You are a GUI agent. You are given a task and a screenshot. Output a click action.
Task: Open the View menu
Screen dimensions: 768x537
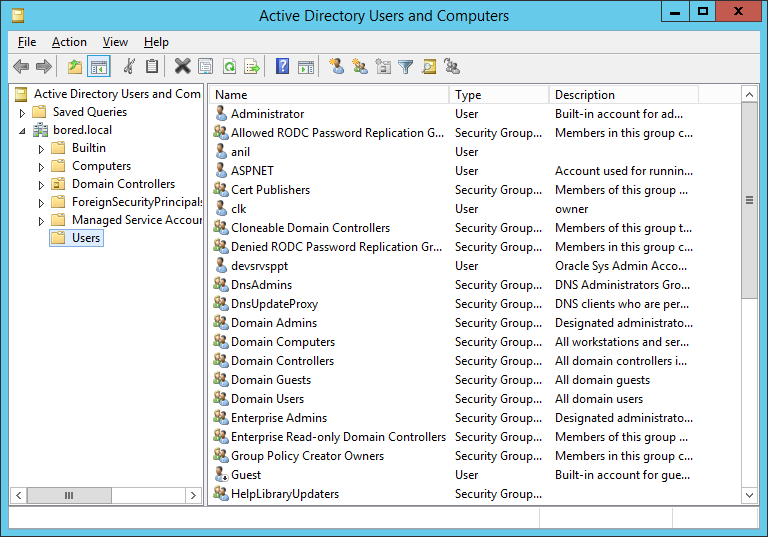tap(115, 42)
